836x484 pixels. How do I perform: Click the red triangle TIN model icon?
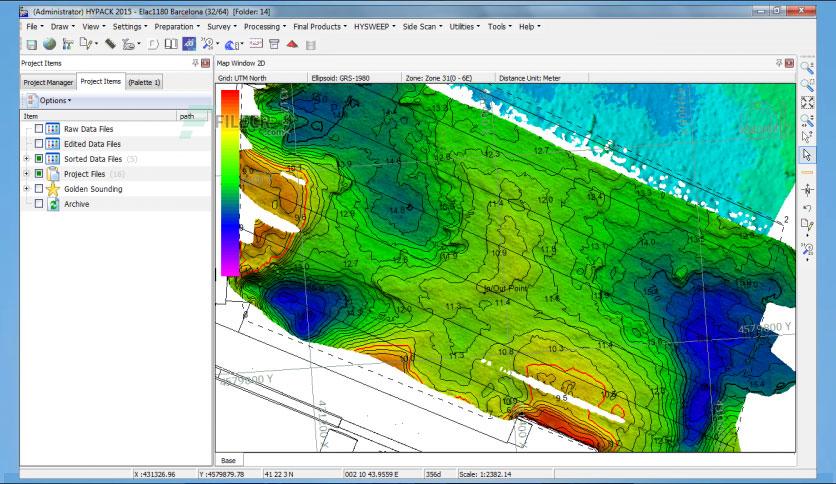click(292, 44)
